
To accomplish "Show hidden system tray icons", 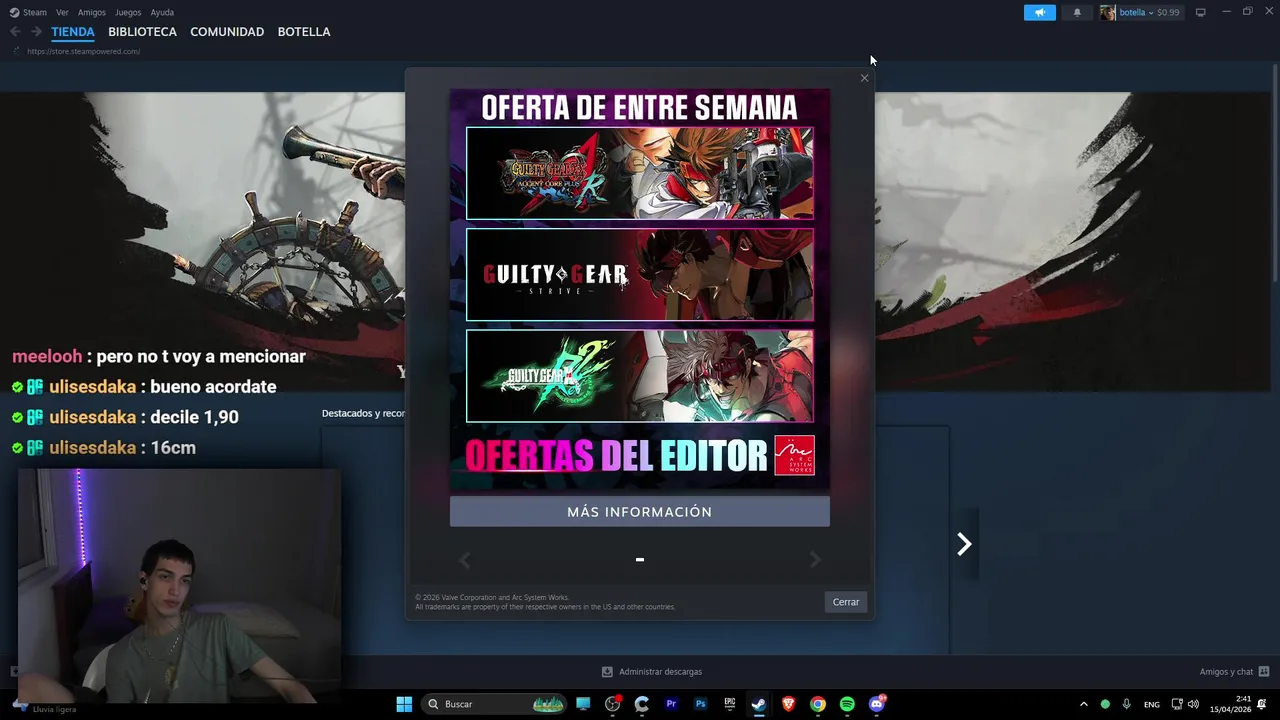I will click(1083, 704).
